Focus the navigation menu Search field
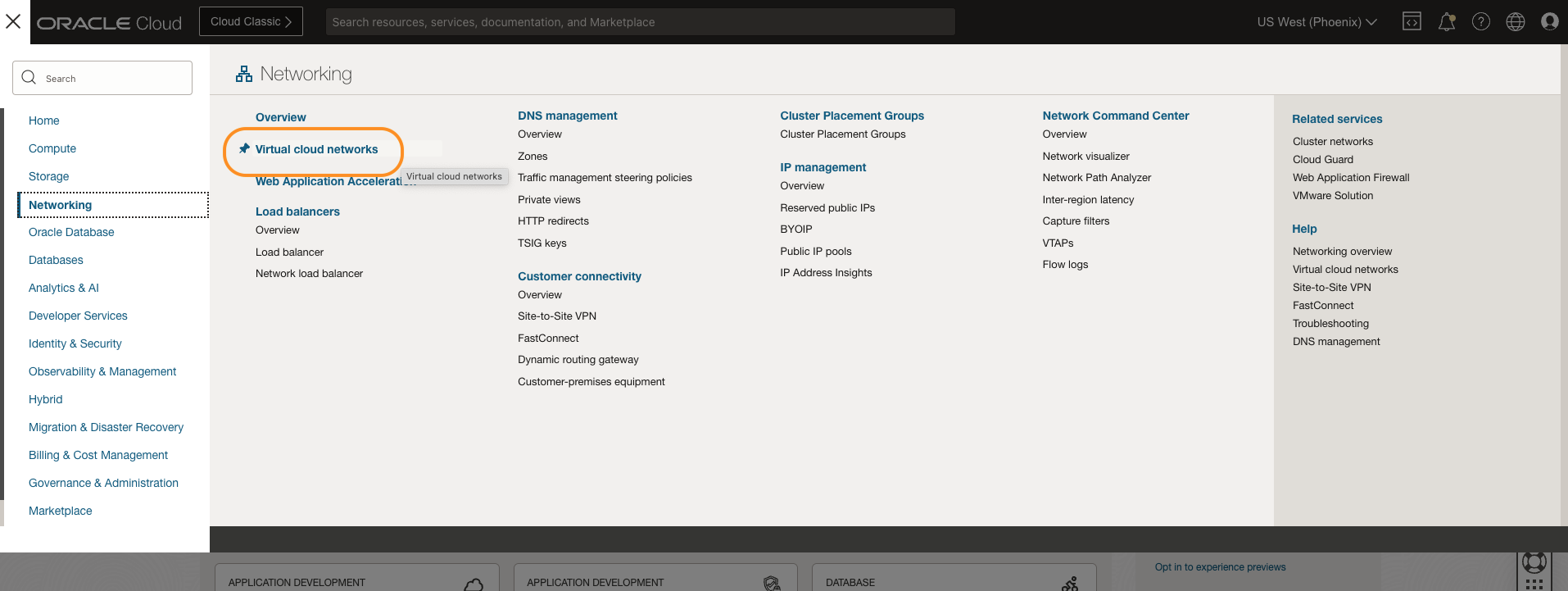 pos(102,78)
